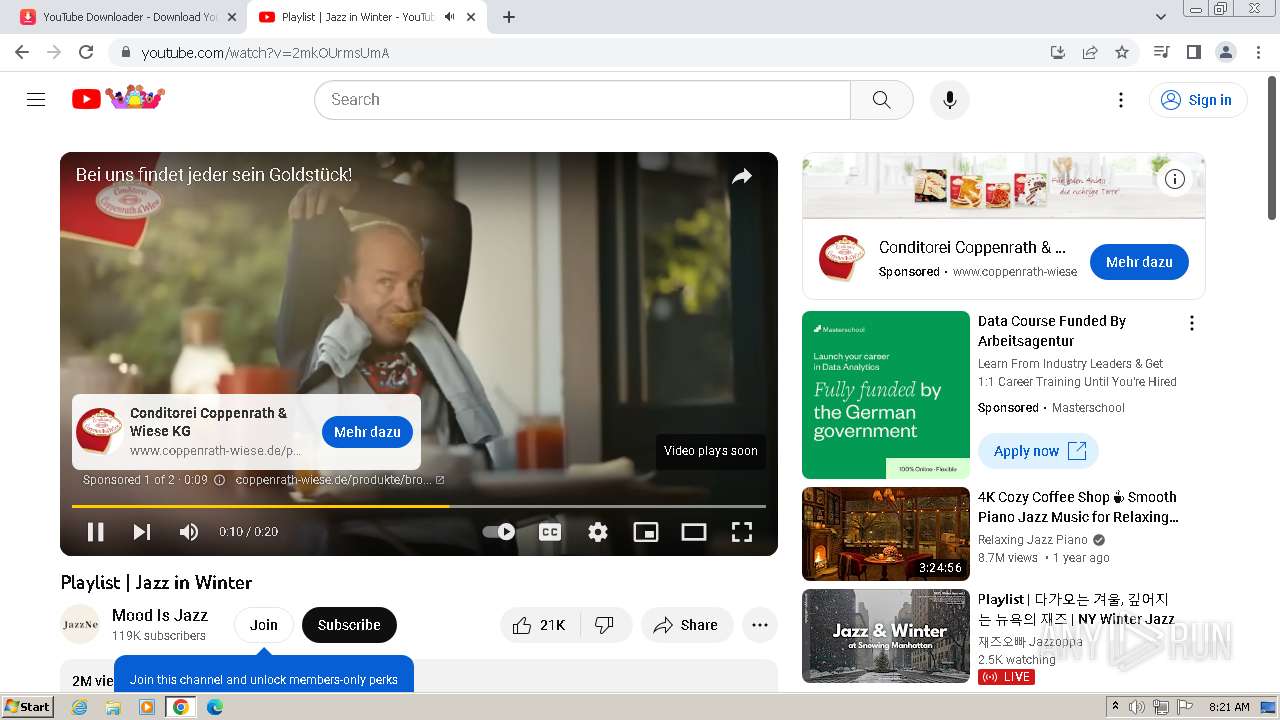Open a new tab with plus
This screenshot has width=1280, height=720.
(509, 17)
